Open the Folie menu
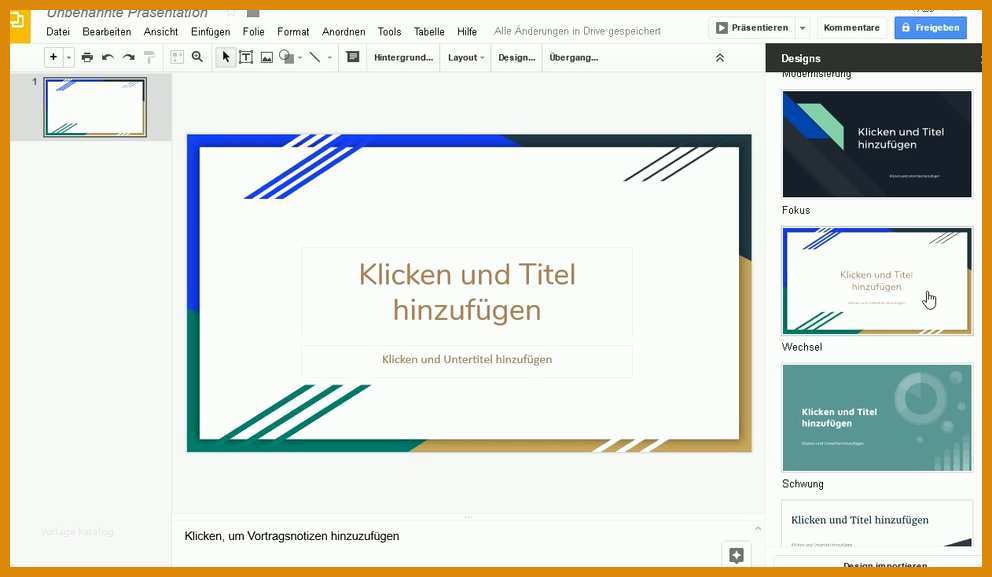This screenshot has width=992, height=577. (x=253, y=32)
